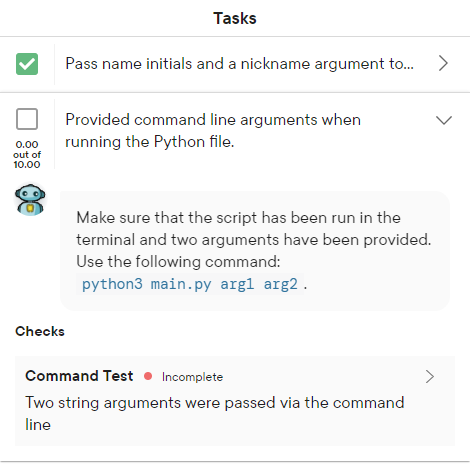This screenshot has width=470, height=464.
Task: Click the Checks section heading
Action: point(40,331)
